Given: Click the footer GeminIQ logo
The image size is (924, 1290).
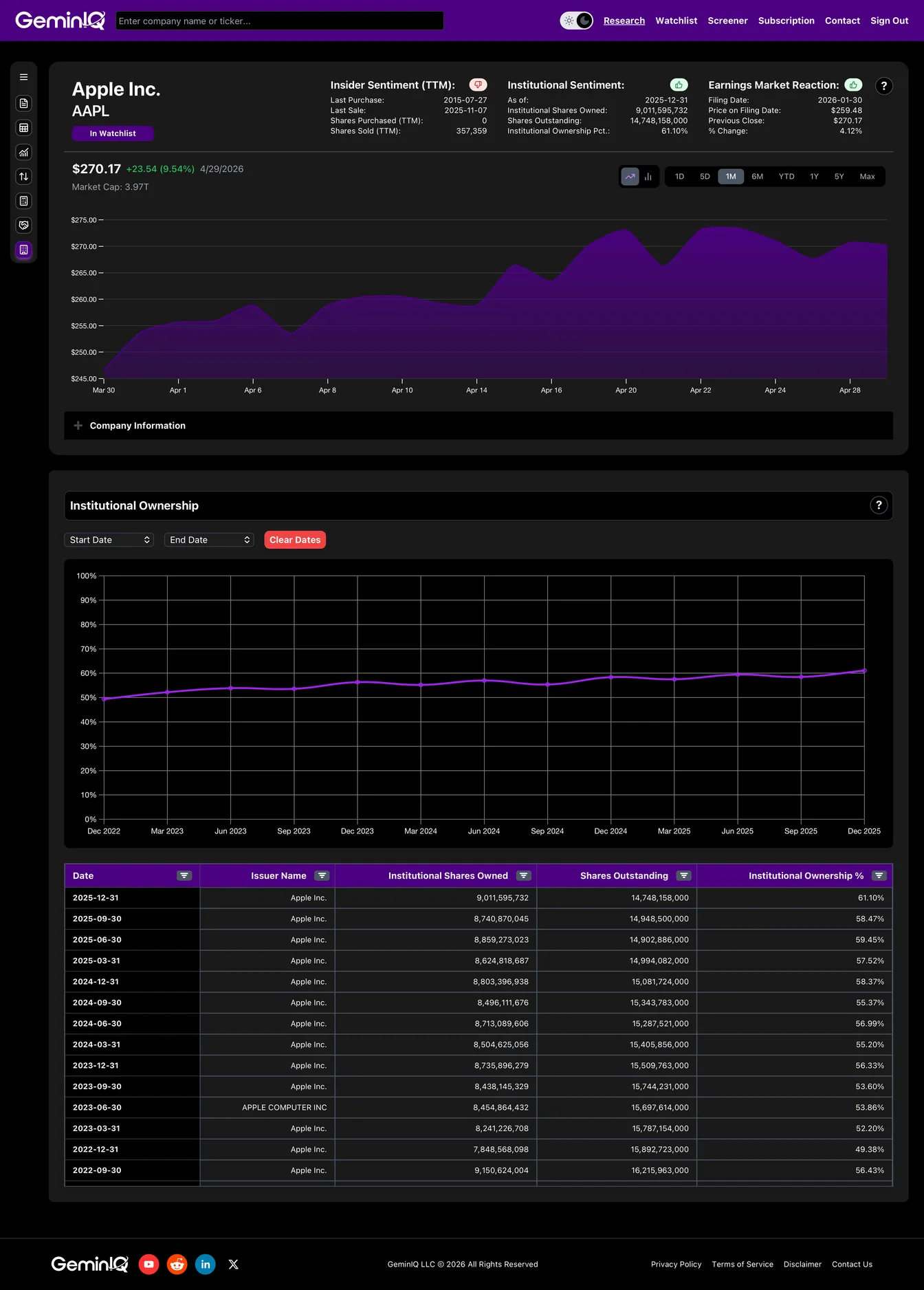Looking at the screenshot, I should tap(89, 1264).
